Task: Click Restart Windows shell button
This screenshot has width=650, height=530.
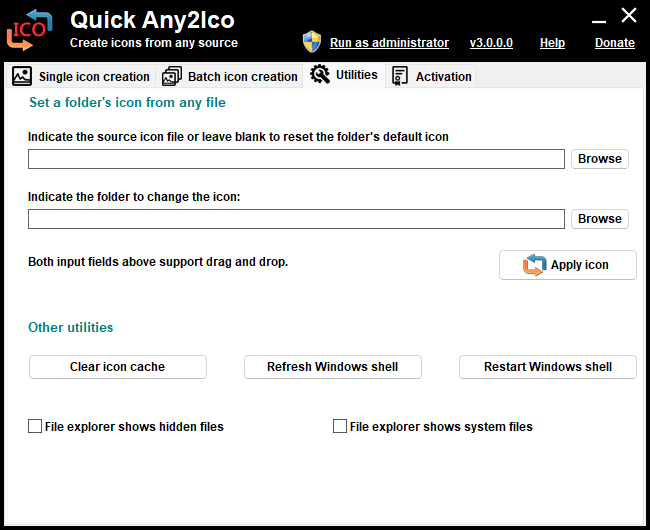Action: (x=548, y=367)
